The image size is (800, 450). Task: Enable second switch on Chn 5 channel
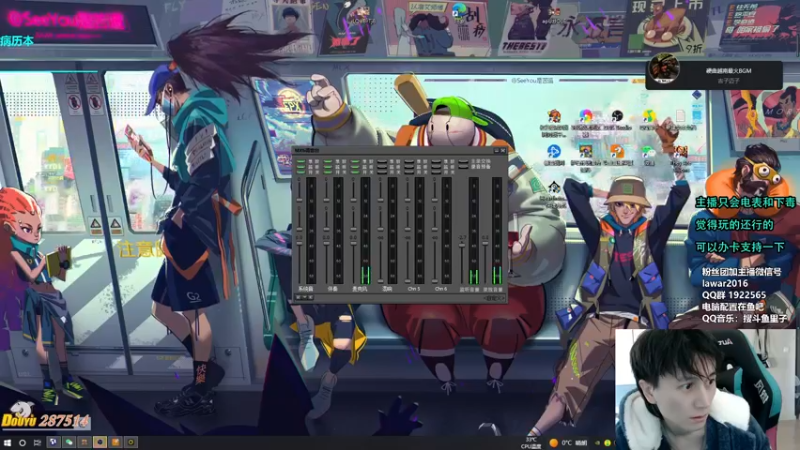click(x=409, y=166)
